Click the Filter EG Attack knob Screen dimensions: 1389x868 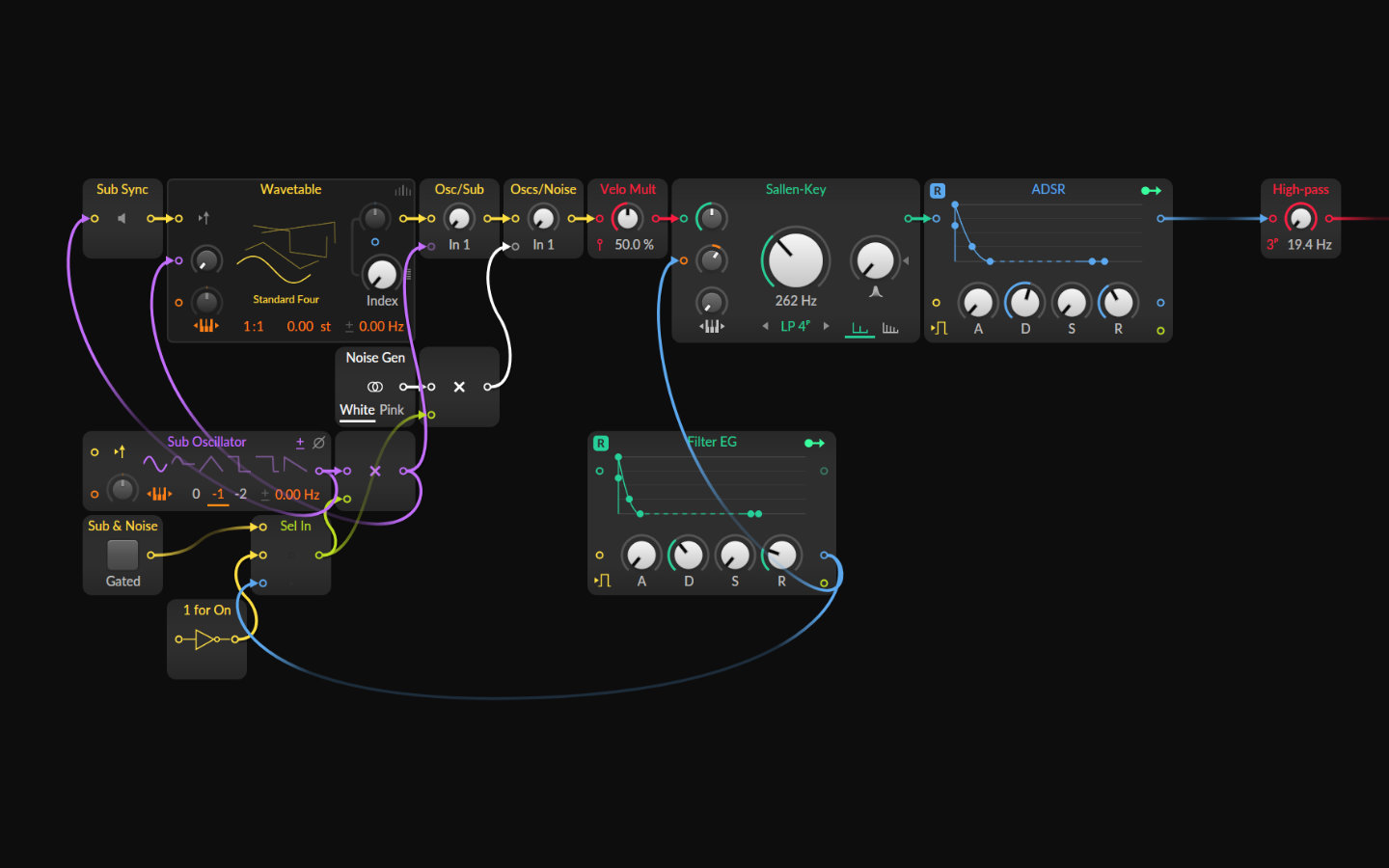click(641, 555)
